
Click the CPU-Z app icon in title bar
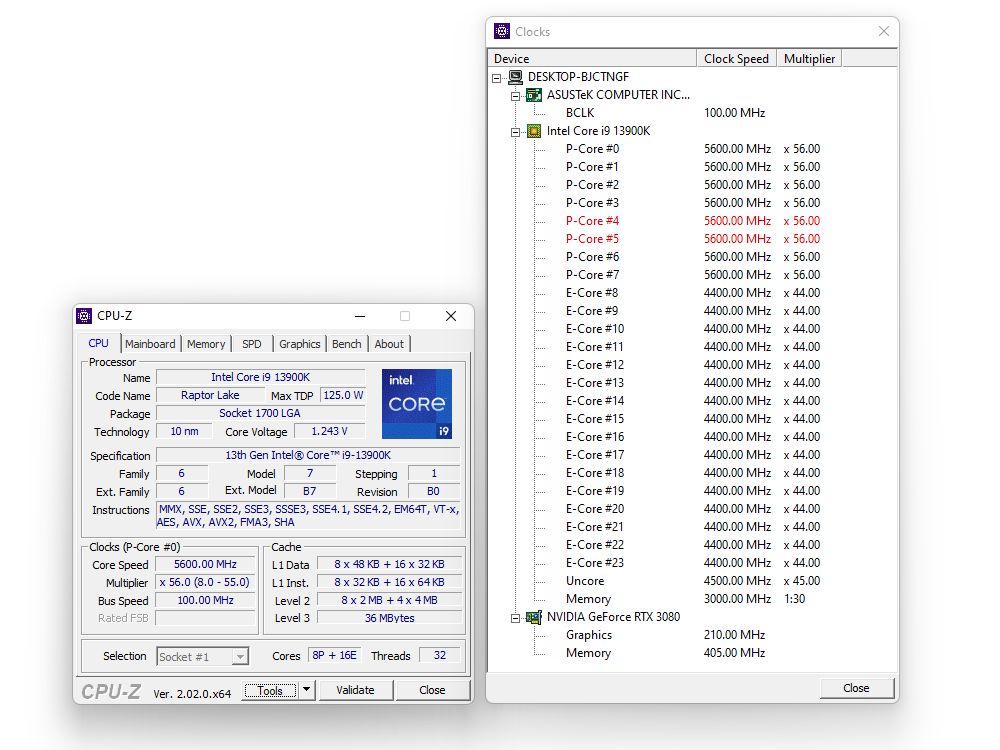click(84, 316)
